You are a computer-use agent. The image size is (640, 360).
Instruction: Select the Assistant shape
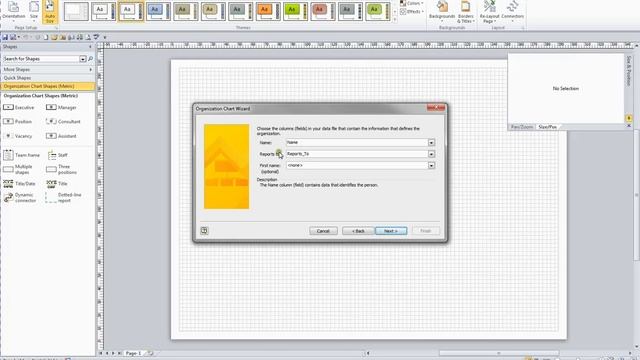61,136
